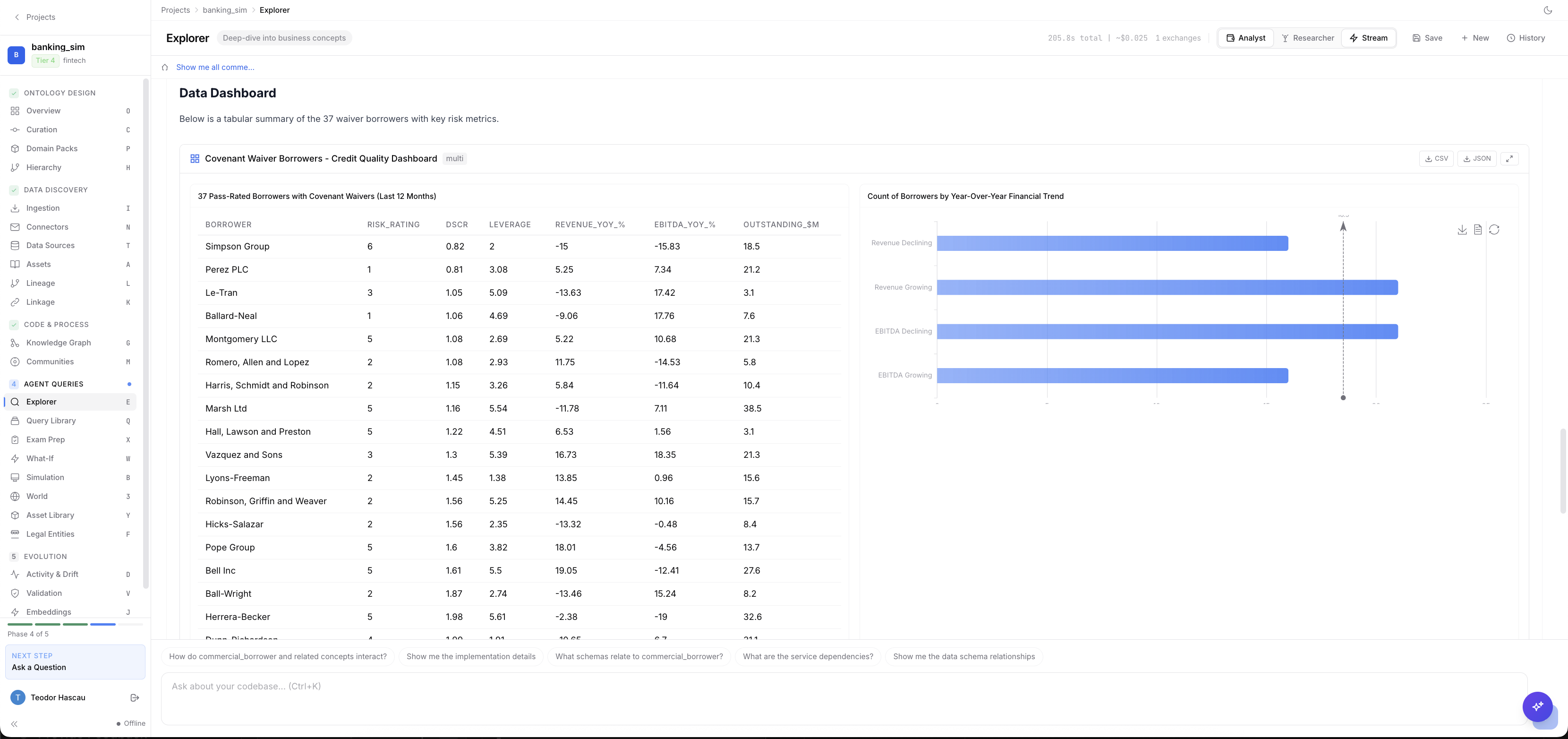Open chart data view using the document icon
Viewport: 1568px width, 739px height.
(1479, 230)
